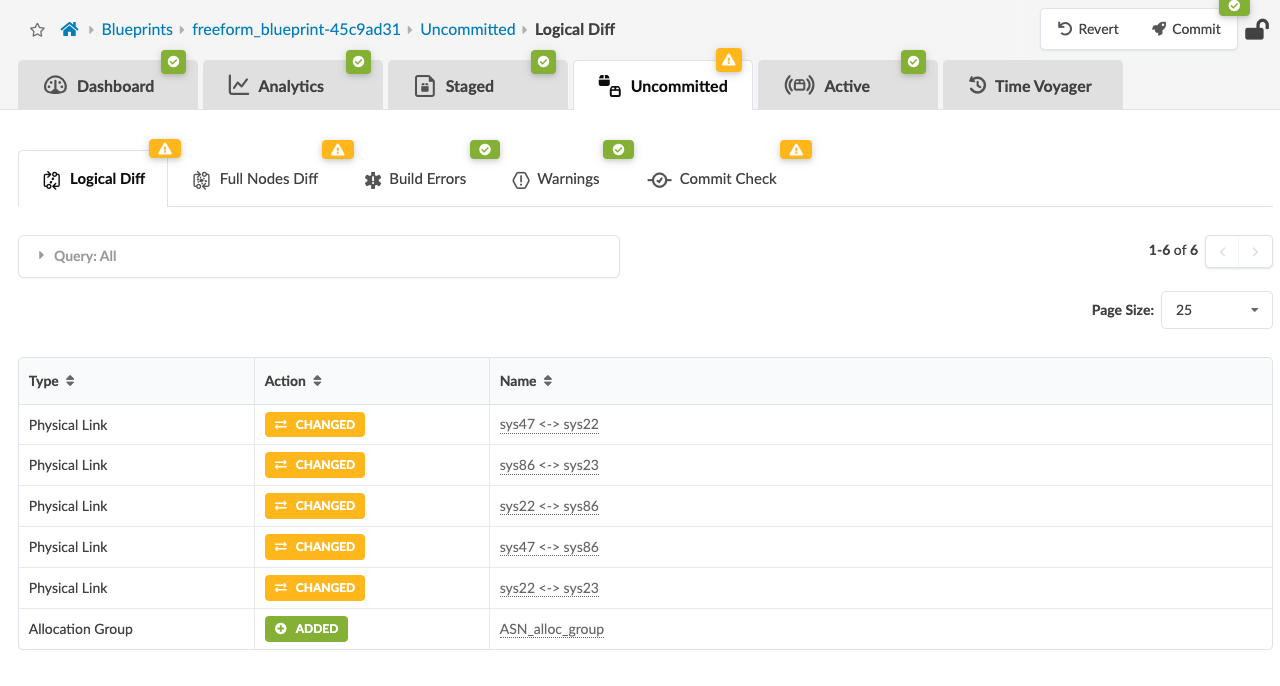Viewport: 1280px width, 686px height.
Task: Go to home via house icon
Action: pos(69,30)
